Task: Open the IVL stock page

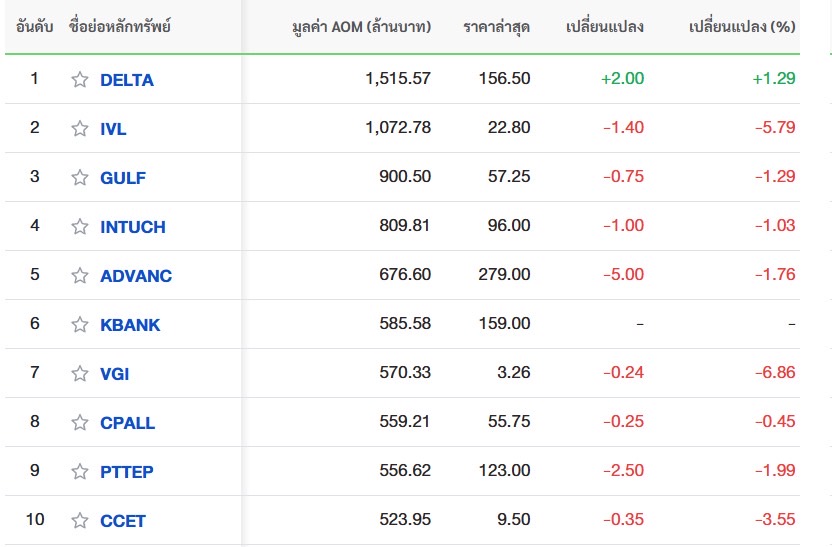Action: point(113,129)
